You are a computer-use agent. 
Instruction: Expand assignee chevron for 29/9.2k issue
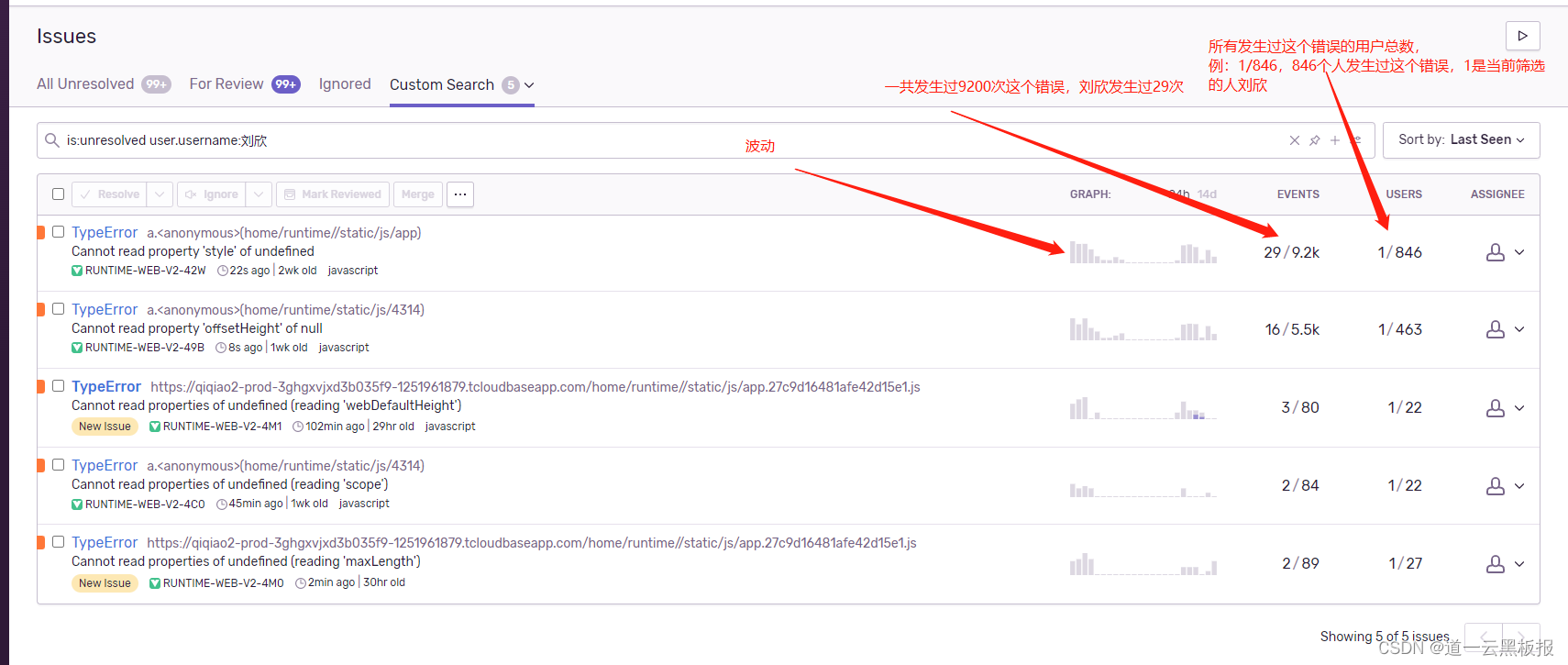pos(1519,252)
